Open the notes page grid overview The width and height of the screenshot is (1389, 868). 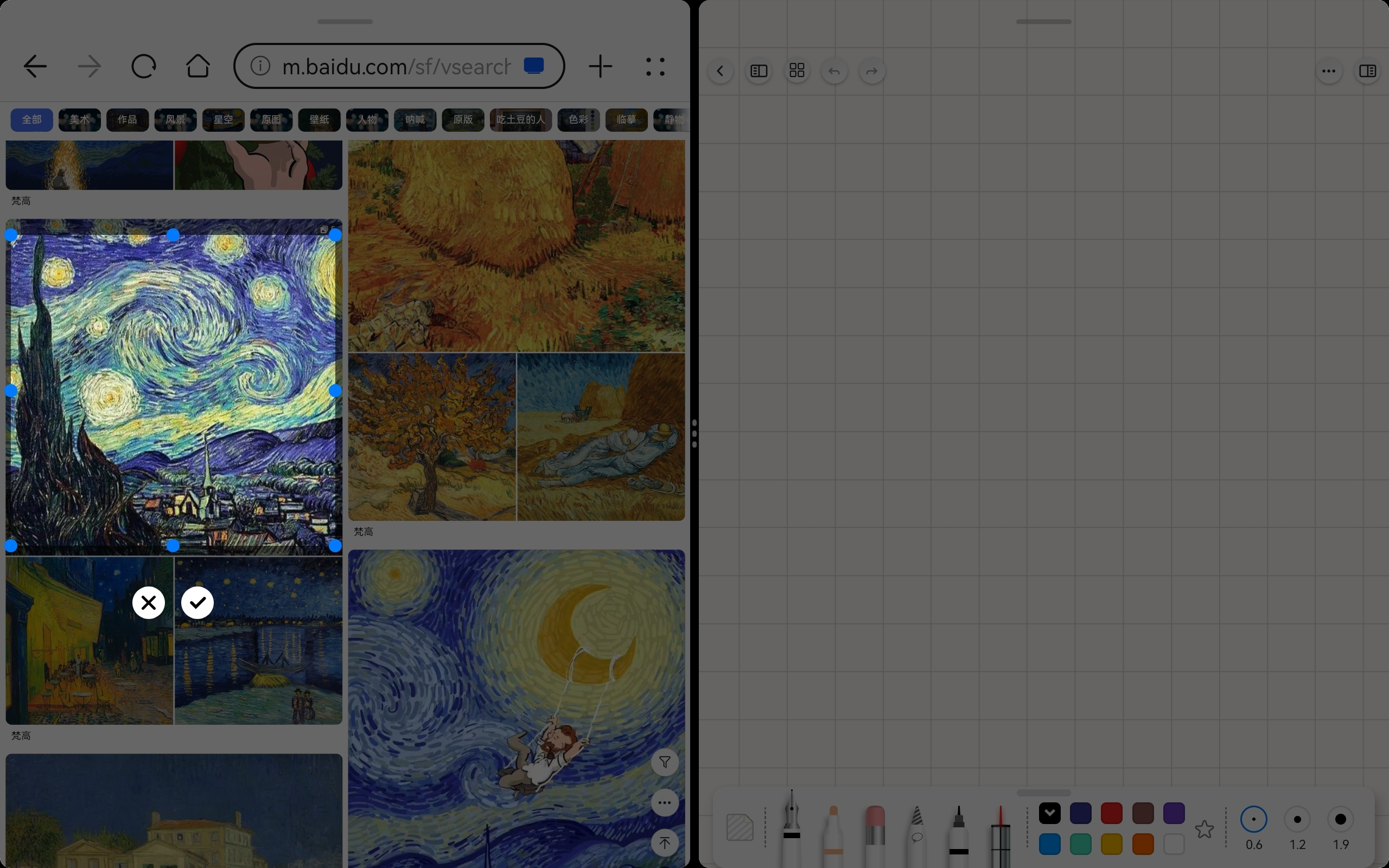[797, 71]
